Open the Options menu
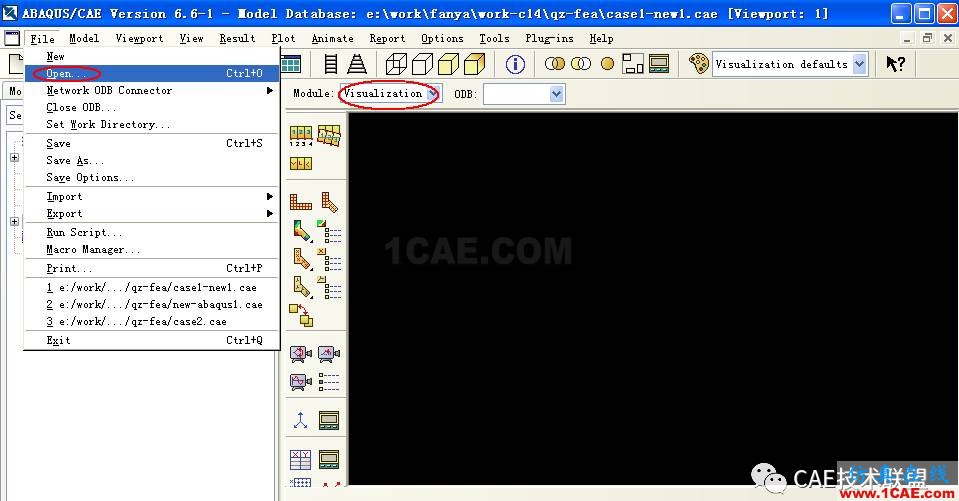Screen dimensions: 959x501 442,39
